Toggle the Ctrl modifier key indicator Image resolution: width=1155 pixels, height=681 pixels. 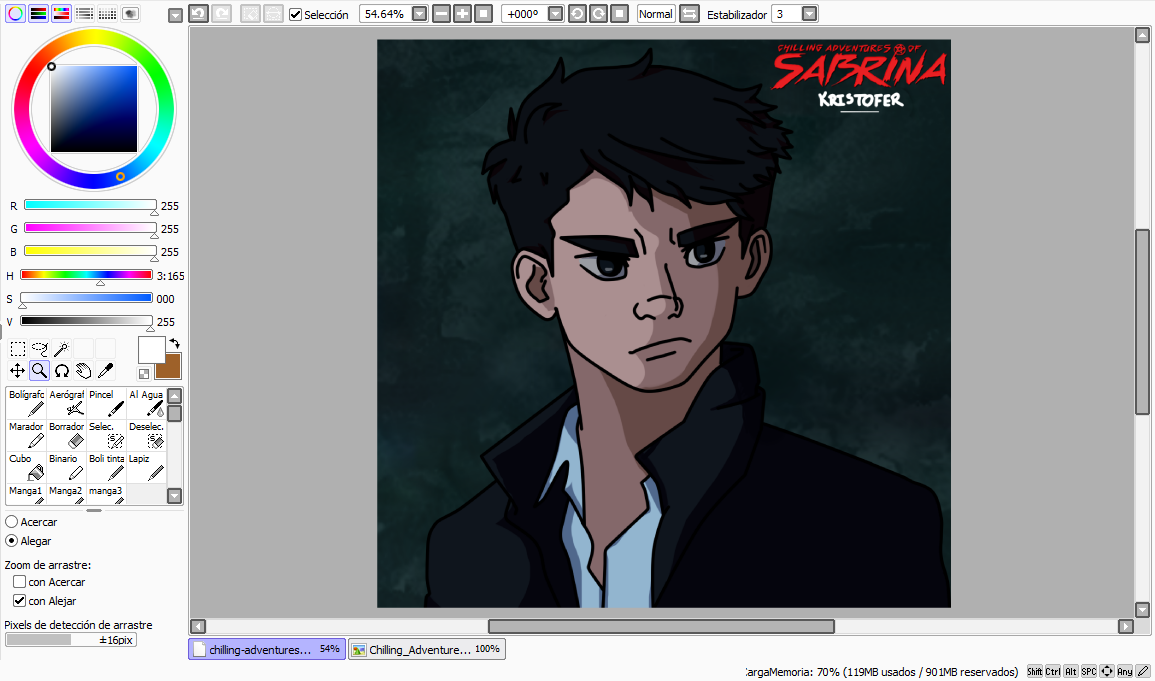[x=1053, y=671]
